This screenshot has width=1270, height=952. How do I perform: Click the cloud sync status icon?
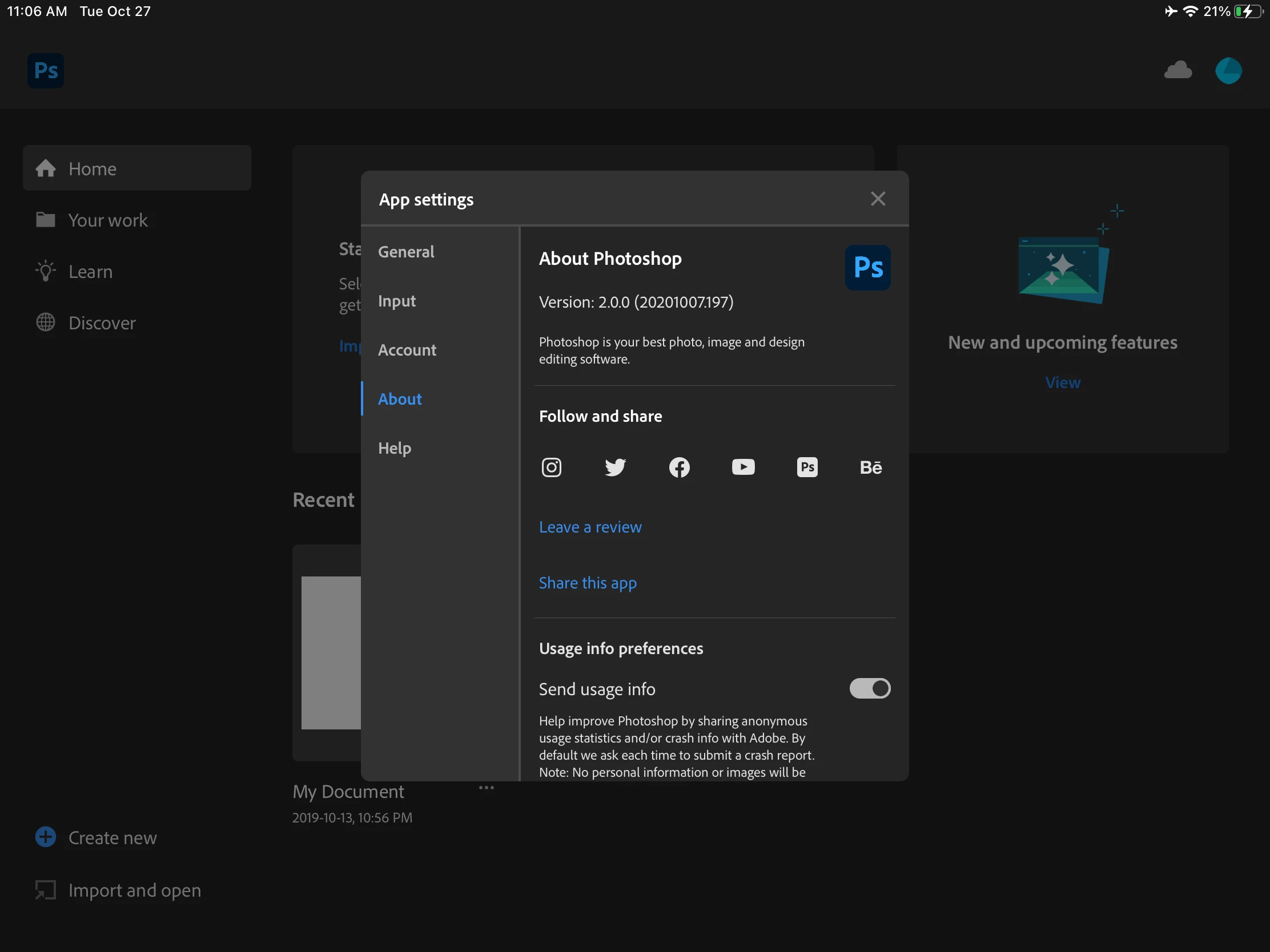(1177, 70)
